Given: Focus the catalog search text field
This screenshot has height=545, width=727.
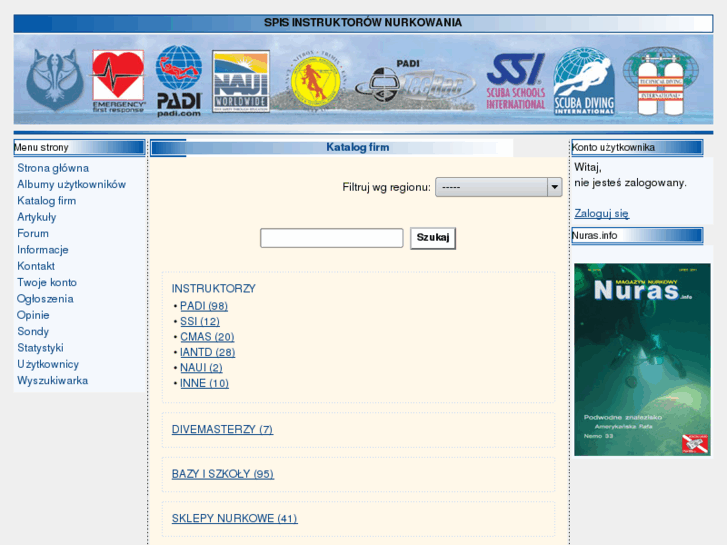Looking at the screenshot, I should (332, 238).
